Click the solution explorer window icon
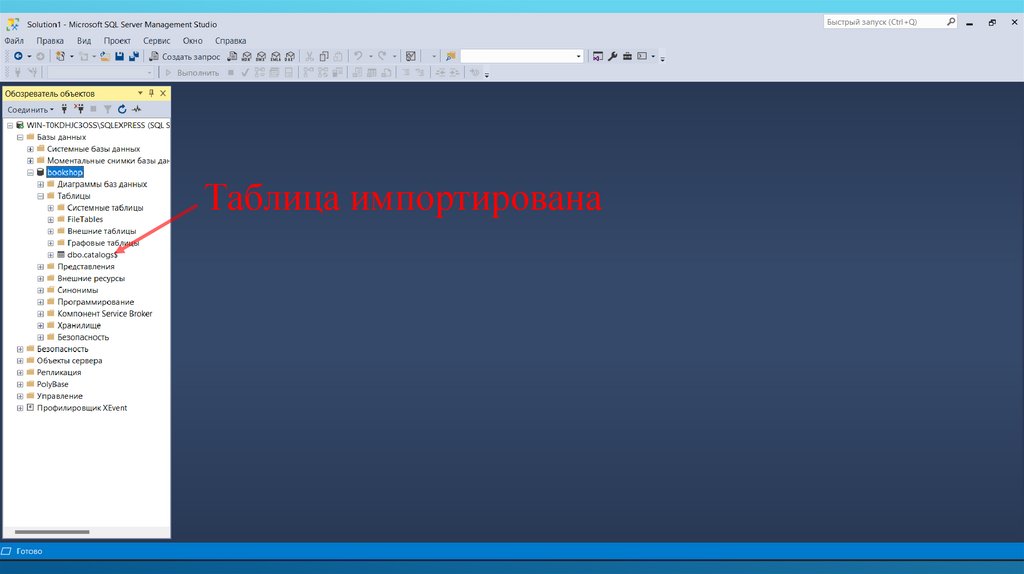The height and width of the screenshot is (574, 1024). [x=598, y=56]
